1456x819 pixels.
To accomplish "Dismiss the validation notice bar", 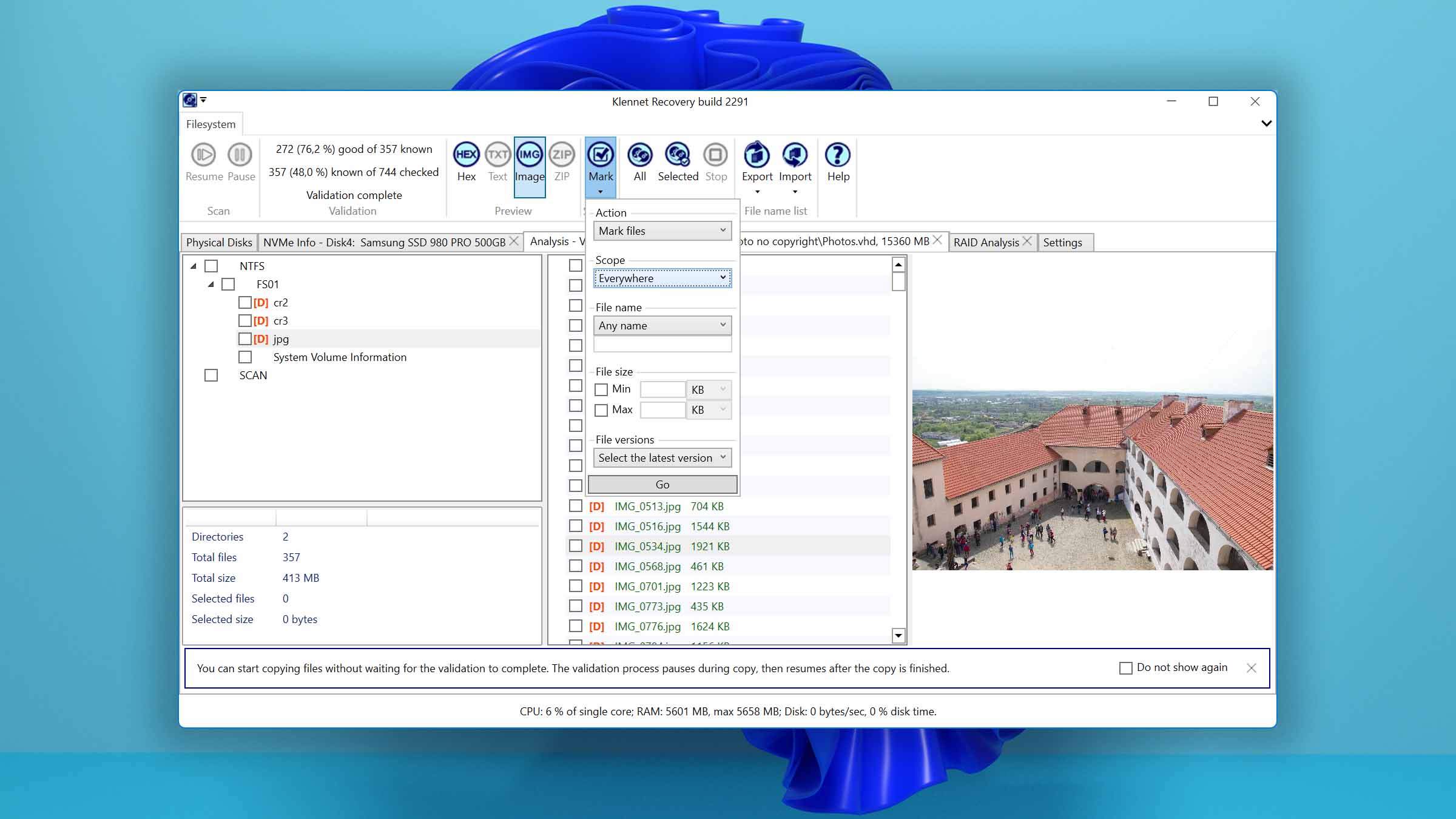I will pos(1252,668).
